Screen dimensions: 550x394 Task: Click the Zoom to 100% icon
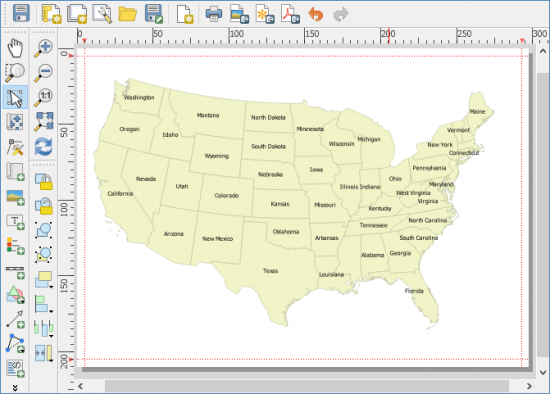point(43,97)
